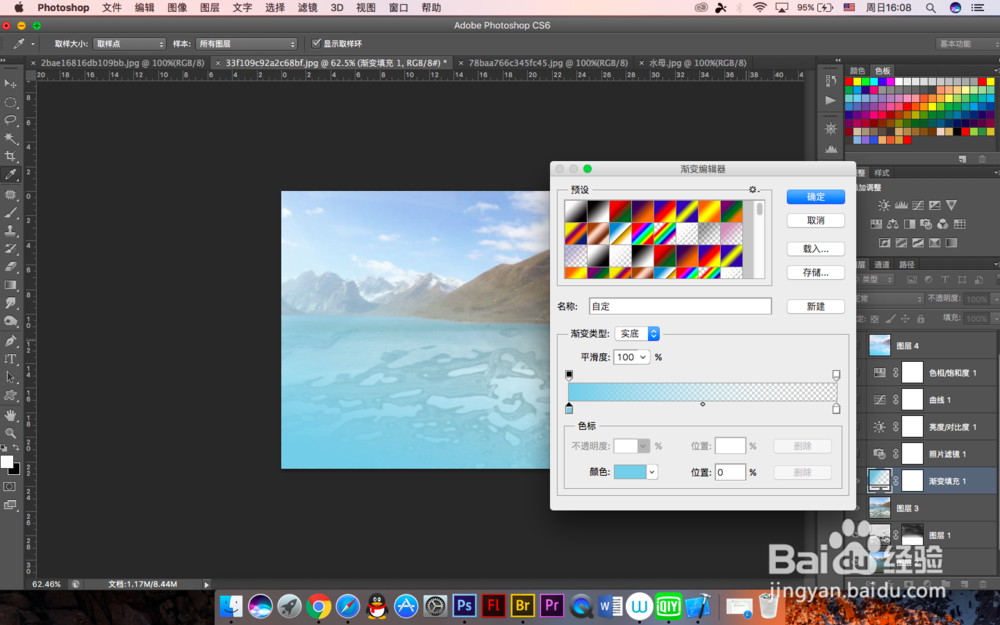Click the color stop 位置 field

click(x=730, y=473)
